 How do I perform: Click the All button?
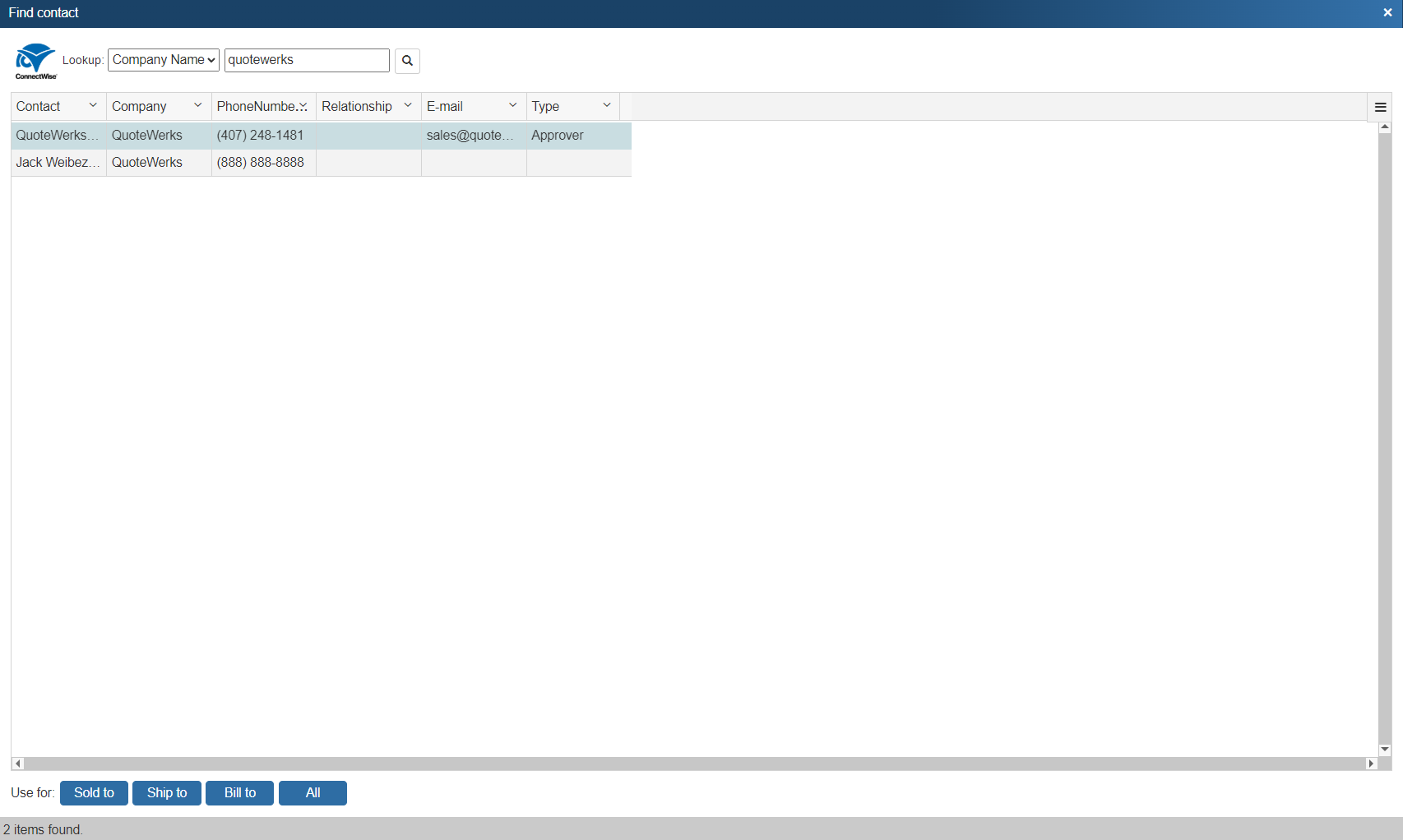click(x=313, y=793)
